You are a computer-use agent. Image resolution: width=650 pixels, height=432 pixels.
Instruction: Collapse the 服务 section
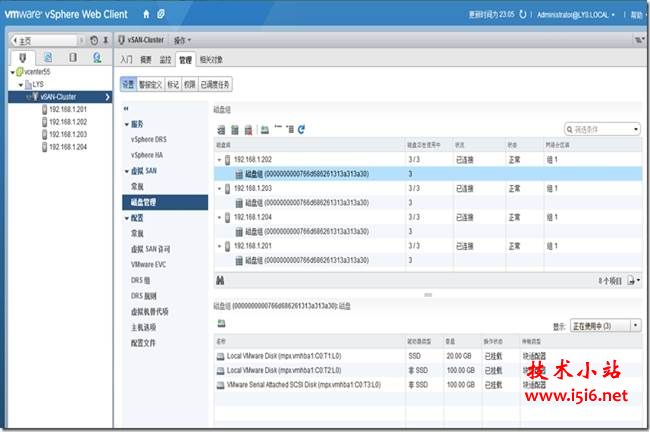127,124
